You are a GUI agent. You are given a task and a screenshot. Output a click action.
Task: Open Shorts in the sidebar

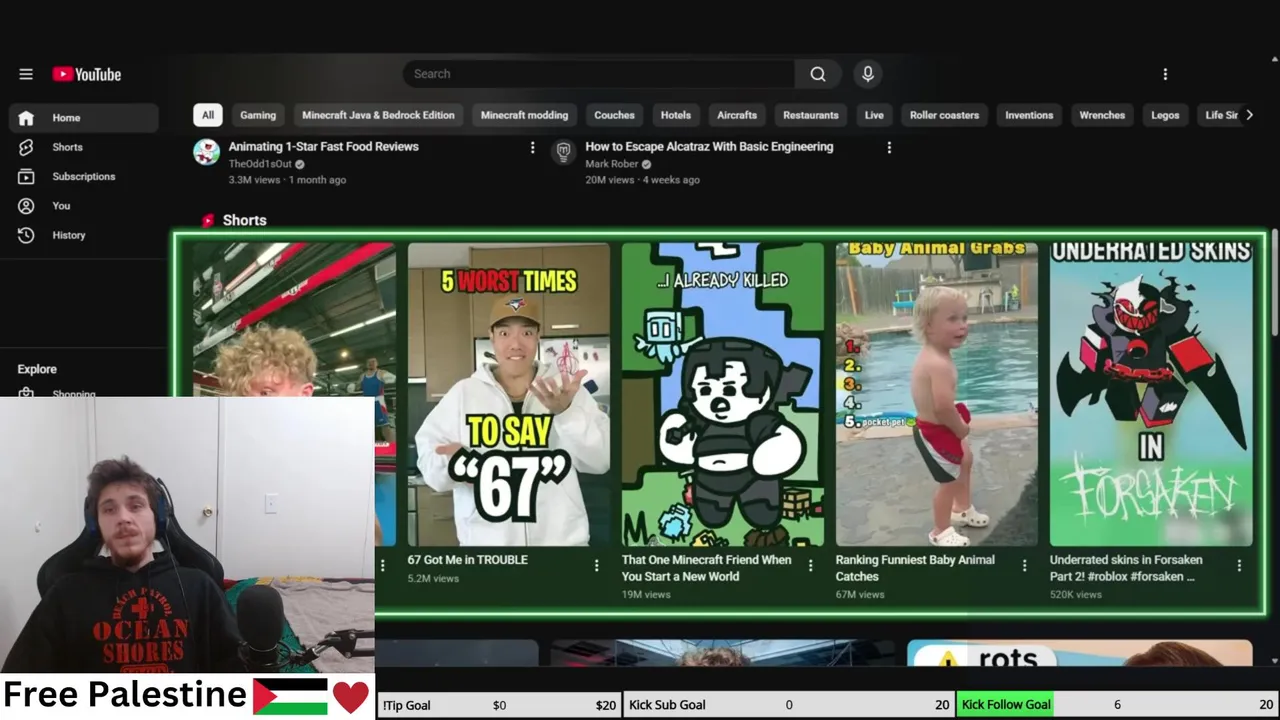click(x=84, y=147)
